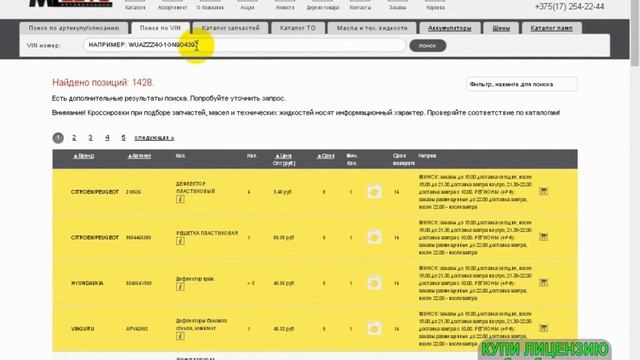Click round yellow icon in HYUNDAI/KIA row
Image resolution: width=640 pixels, height=360 pixels.
[x=374, y=283]
